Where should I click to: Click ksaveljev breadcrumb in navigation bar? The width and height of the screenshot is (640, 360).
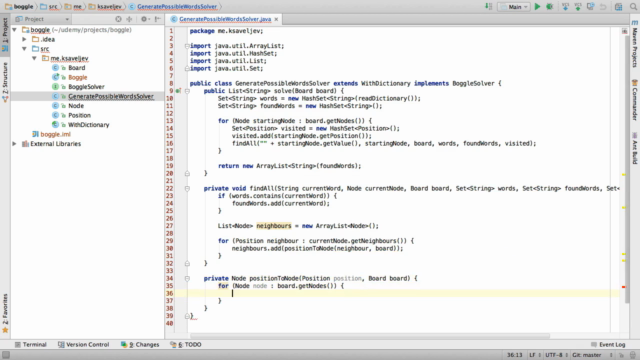(x=106, y=7)
